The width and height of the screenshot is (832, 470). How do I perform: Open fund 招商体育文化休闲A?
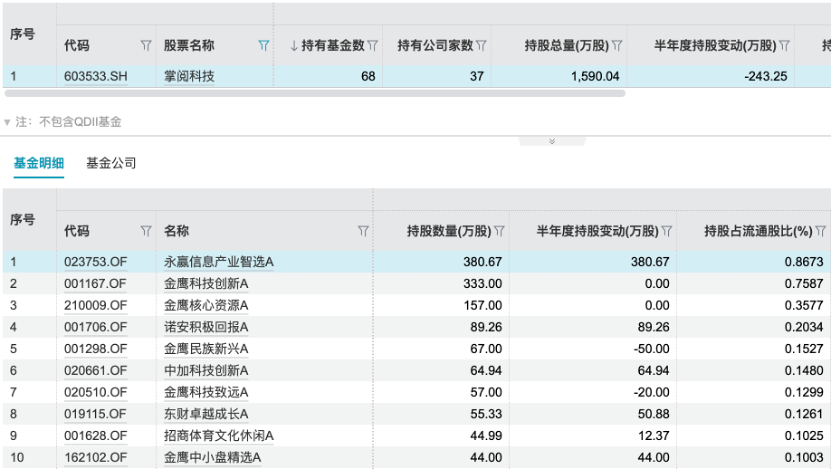point(219,436)
